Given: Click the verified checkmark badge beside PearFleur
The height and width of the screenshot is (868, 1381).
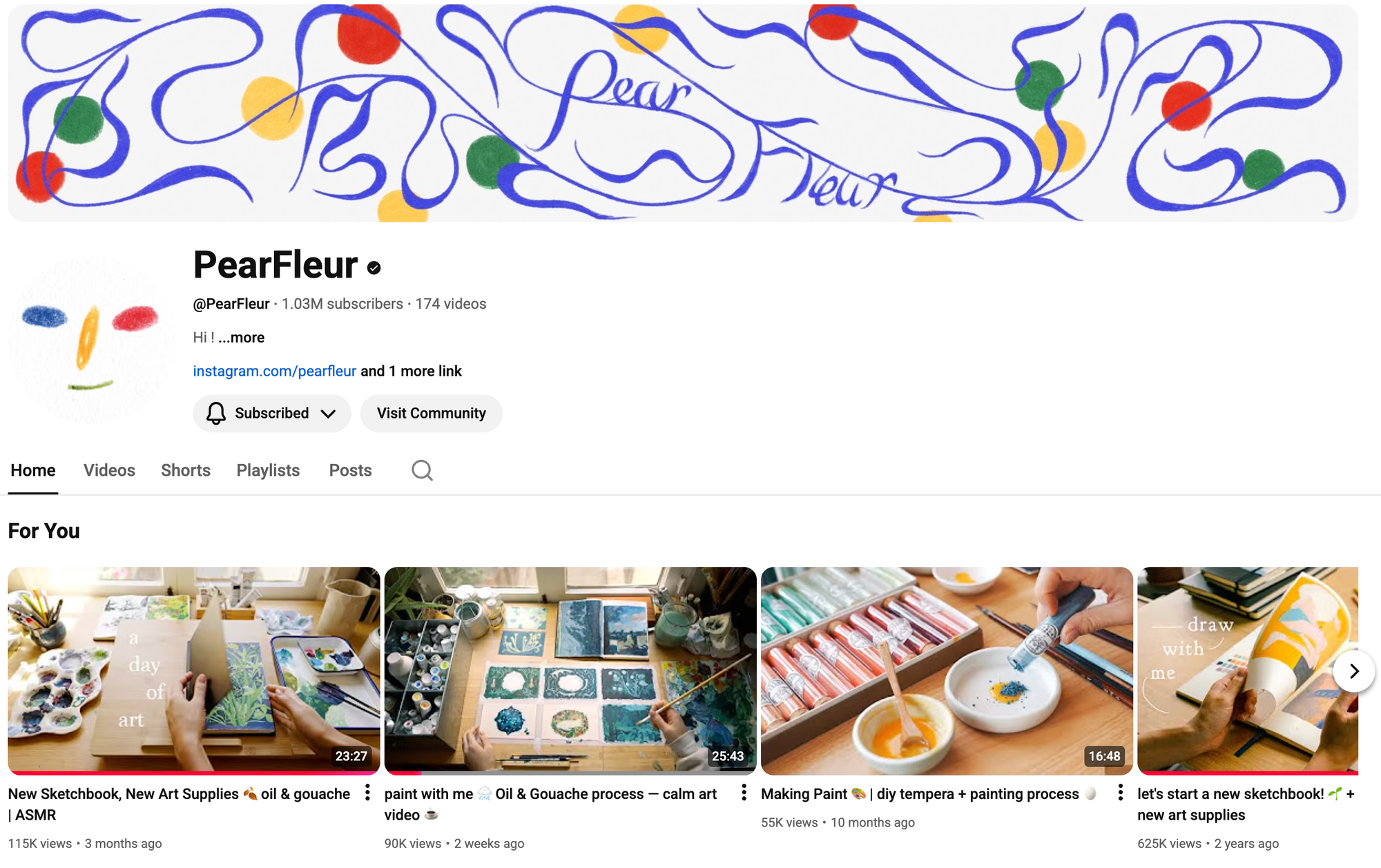Looking at the screenshot, I should (x=374, y=268).
